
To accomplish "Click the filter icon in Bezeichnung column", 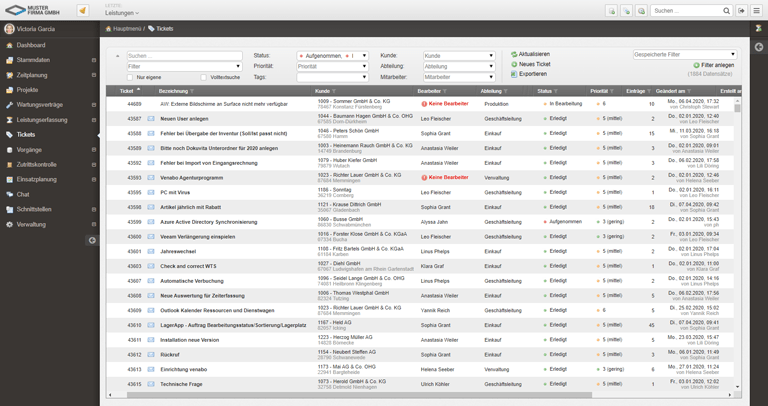I will pyautogui.click(x=193, y=91).
